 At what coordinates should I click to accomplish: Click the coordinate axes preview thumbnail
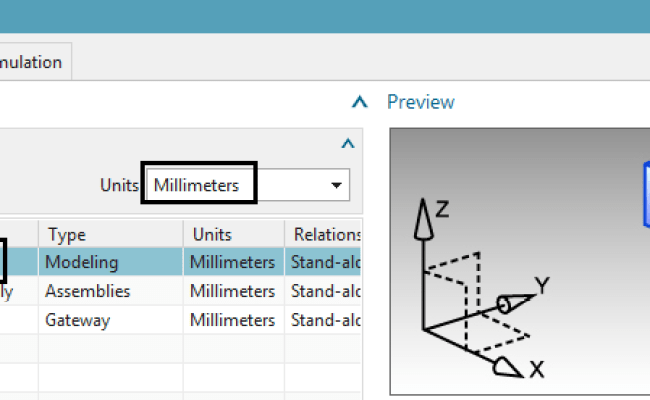point(520,262)
